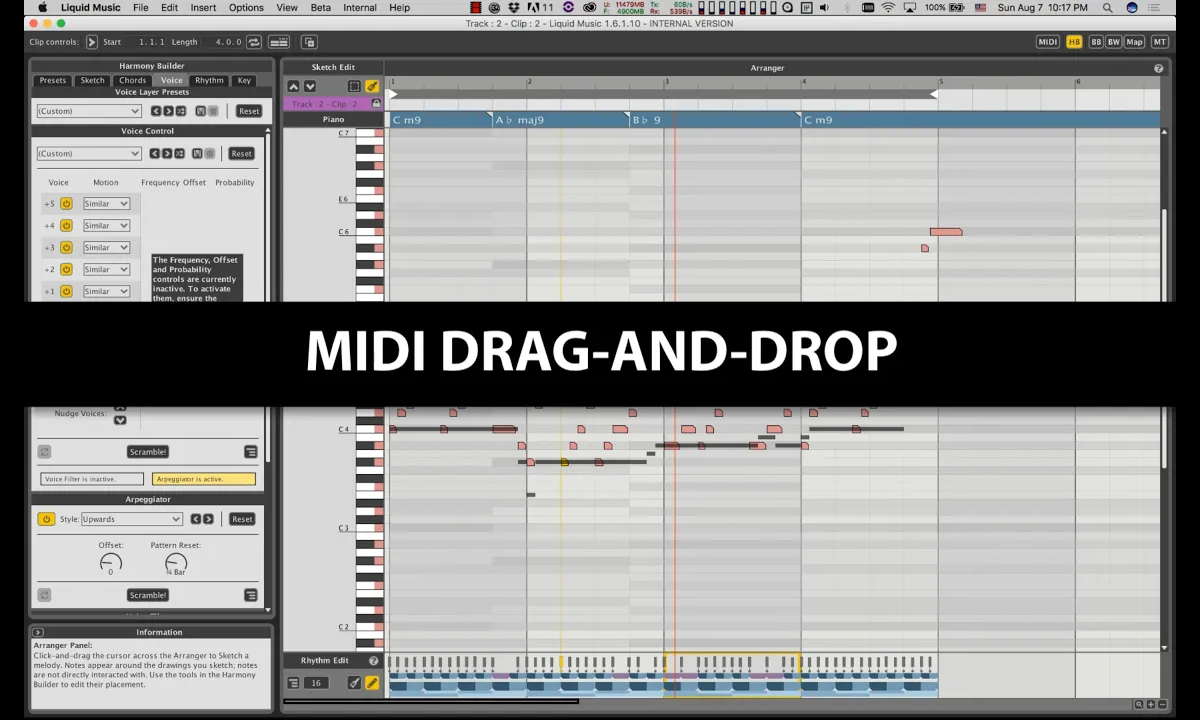Open the Arranger help question mark
1200x720 pixels.
[1159, 68]
